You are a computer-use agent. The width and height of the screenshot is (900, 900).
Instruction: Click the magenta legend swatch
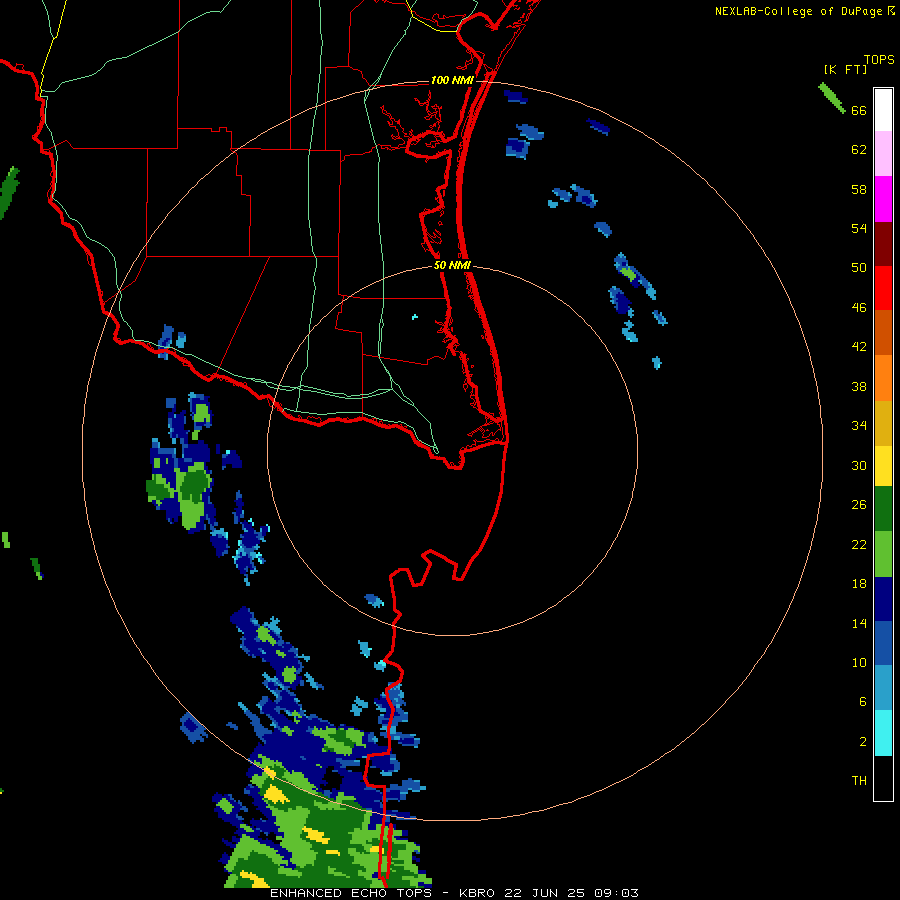(883, 199)
